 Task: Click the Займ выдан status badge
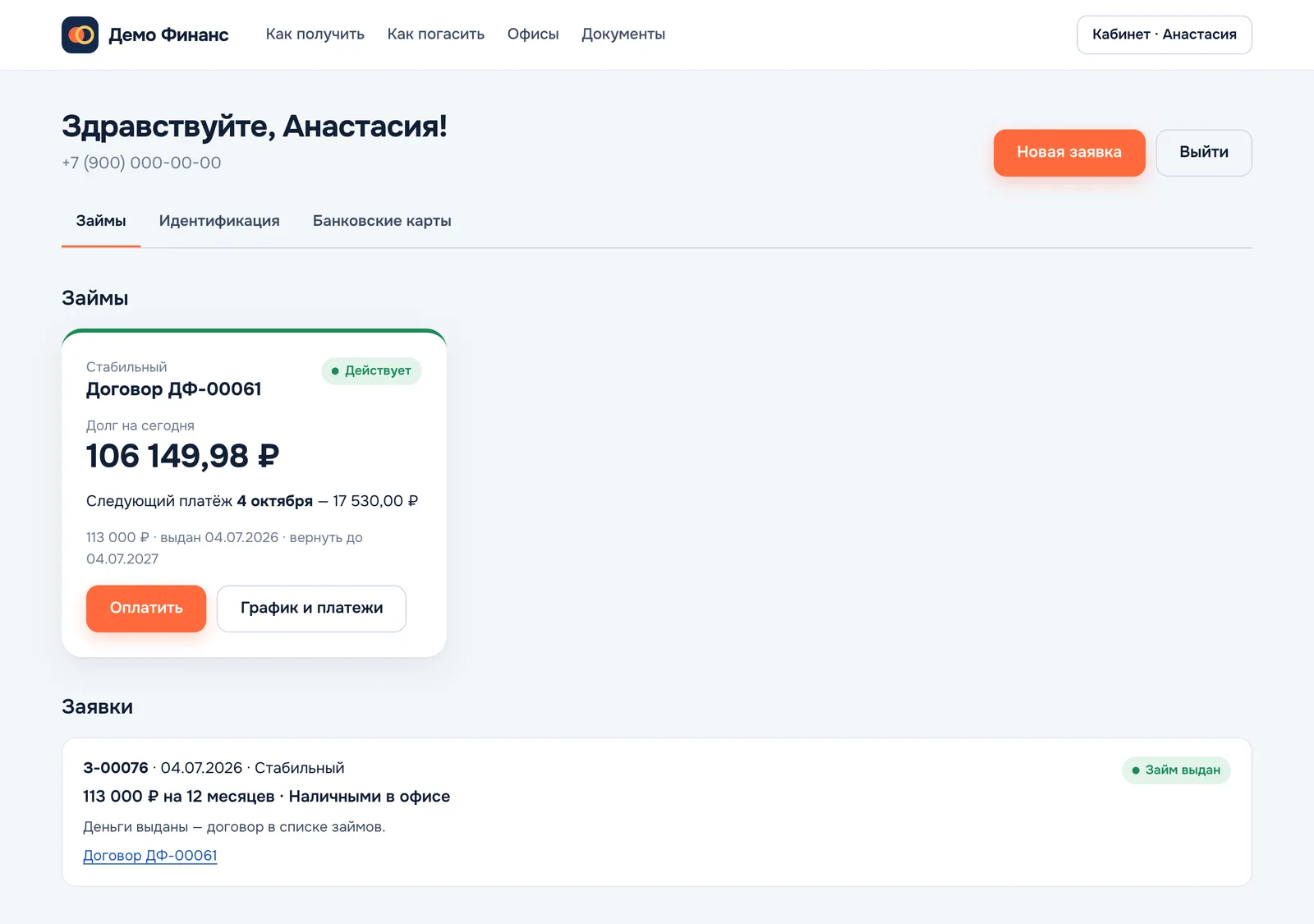[x=1176, y=770]
